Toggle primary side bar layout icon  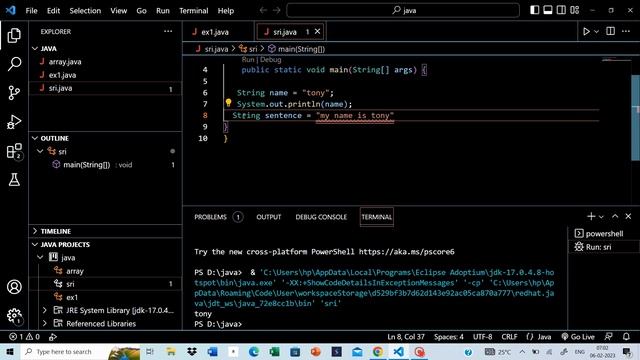(x=534, y=10)
